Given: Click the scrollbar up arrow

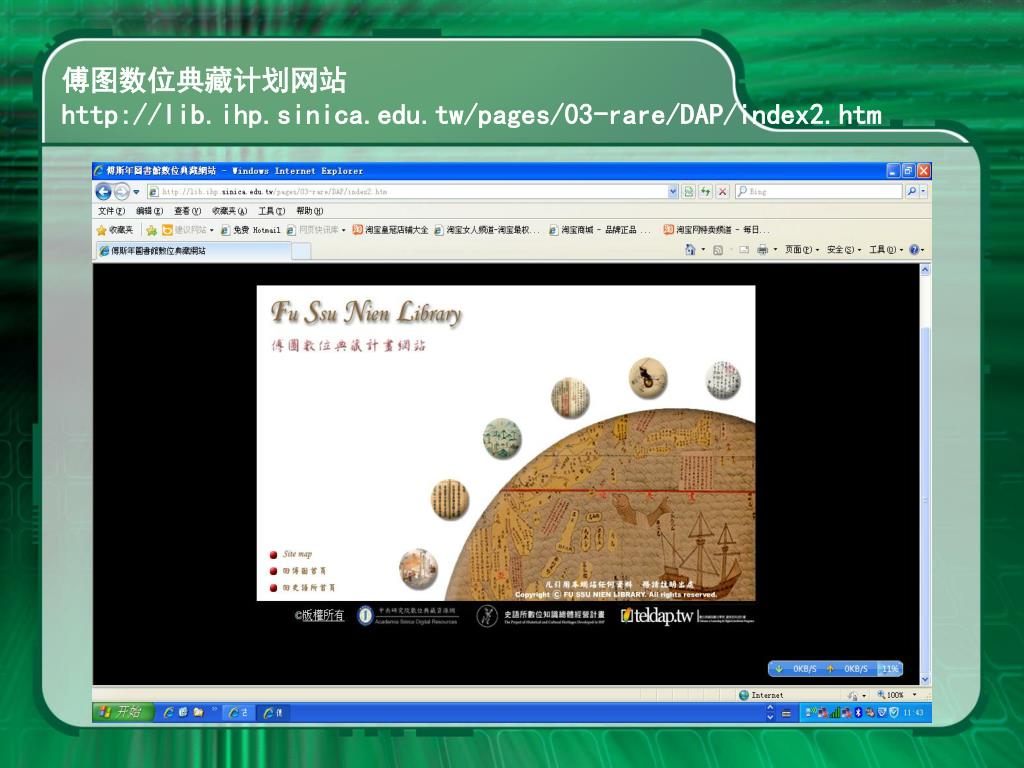Looking at the screenshot, I should [x=925, y=270].
